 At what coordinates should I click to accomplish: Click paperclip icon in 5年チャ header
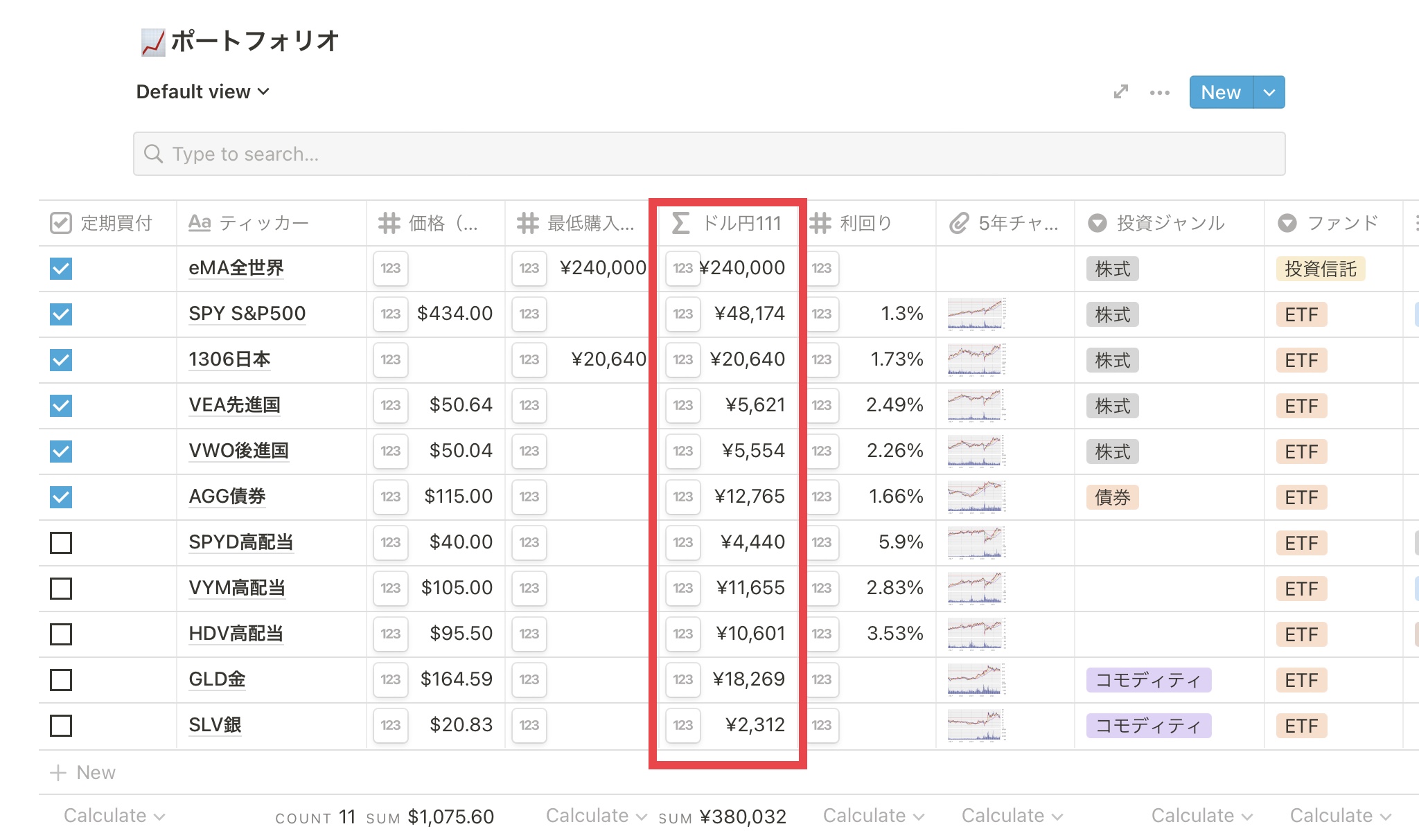[x=959, y=223]
